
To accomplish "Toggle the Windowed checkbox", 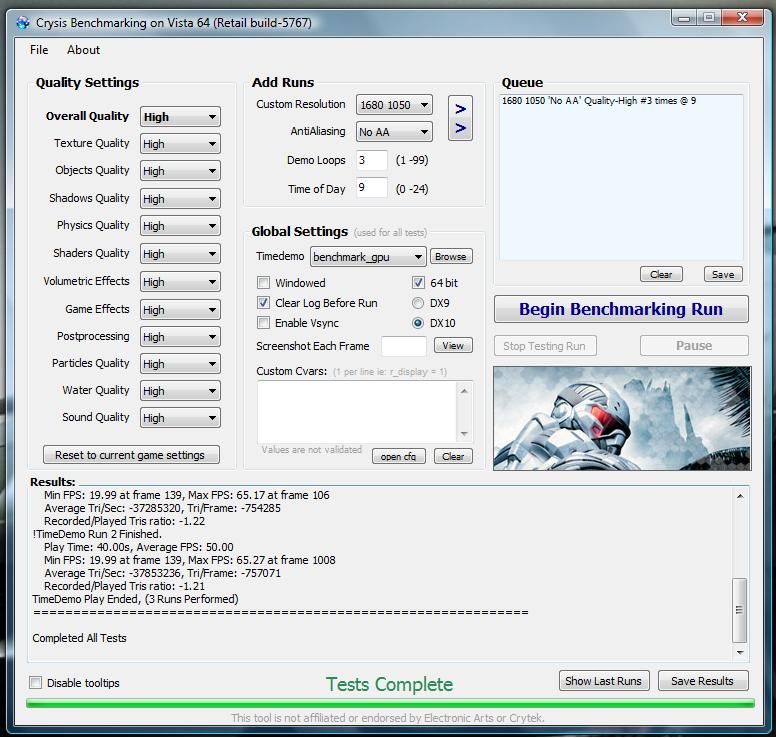I will point(263,283).
